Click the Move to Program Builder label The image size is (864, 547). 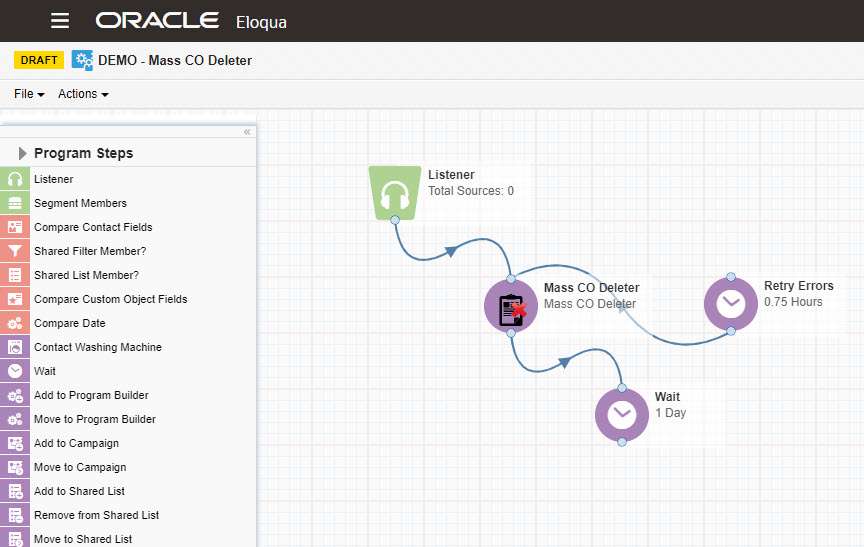(x=95, y=419)
